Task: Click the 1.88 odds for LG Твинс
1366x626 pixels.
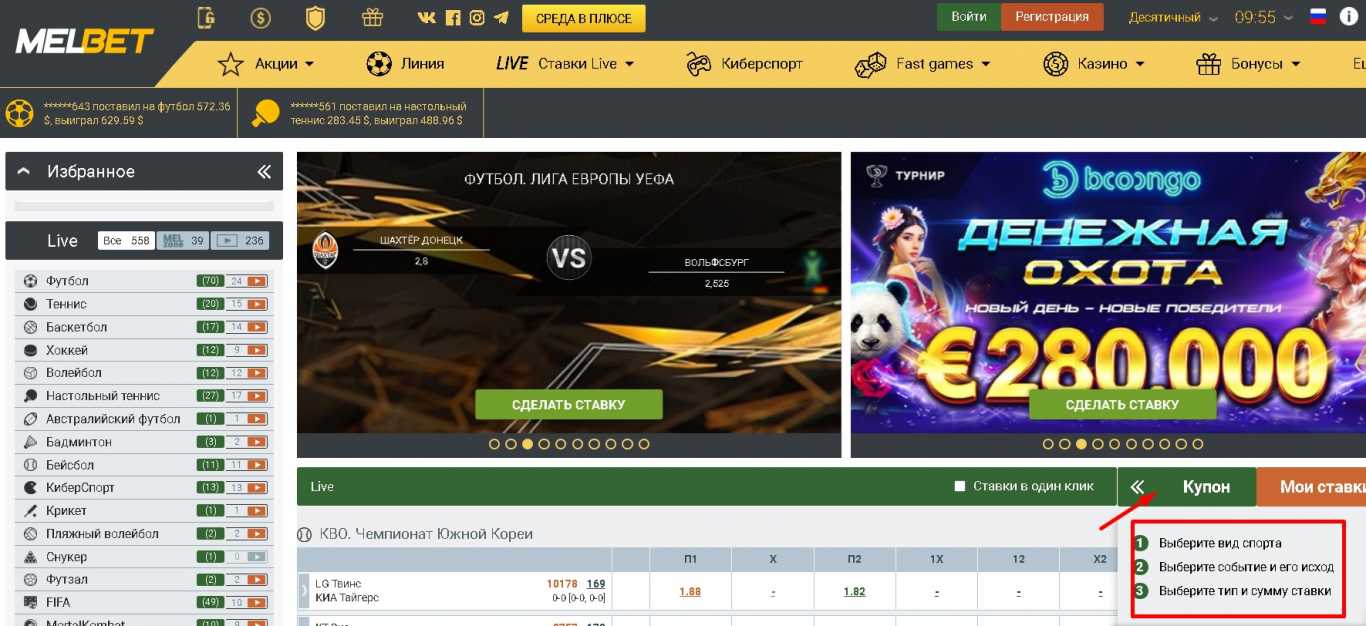Action: (x=690, y=592)
